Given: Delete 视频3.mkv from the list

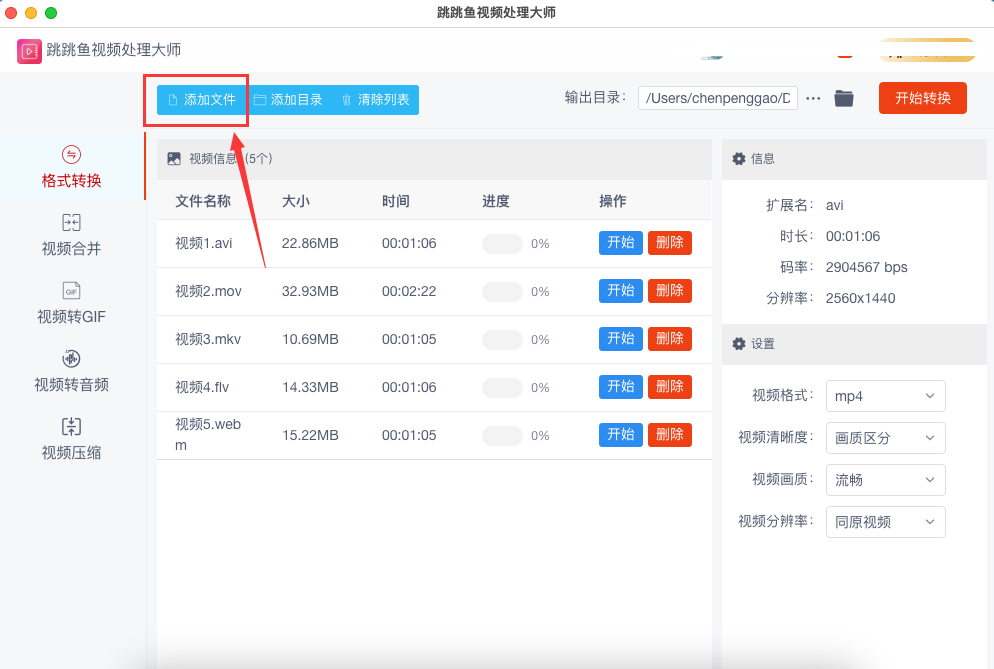Looking at the screenshot, I should click(669, 339).
